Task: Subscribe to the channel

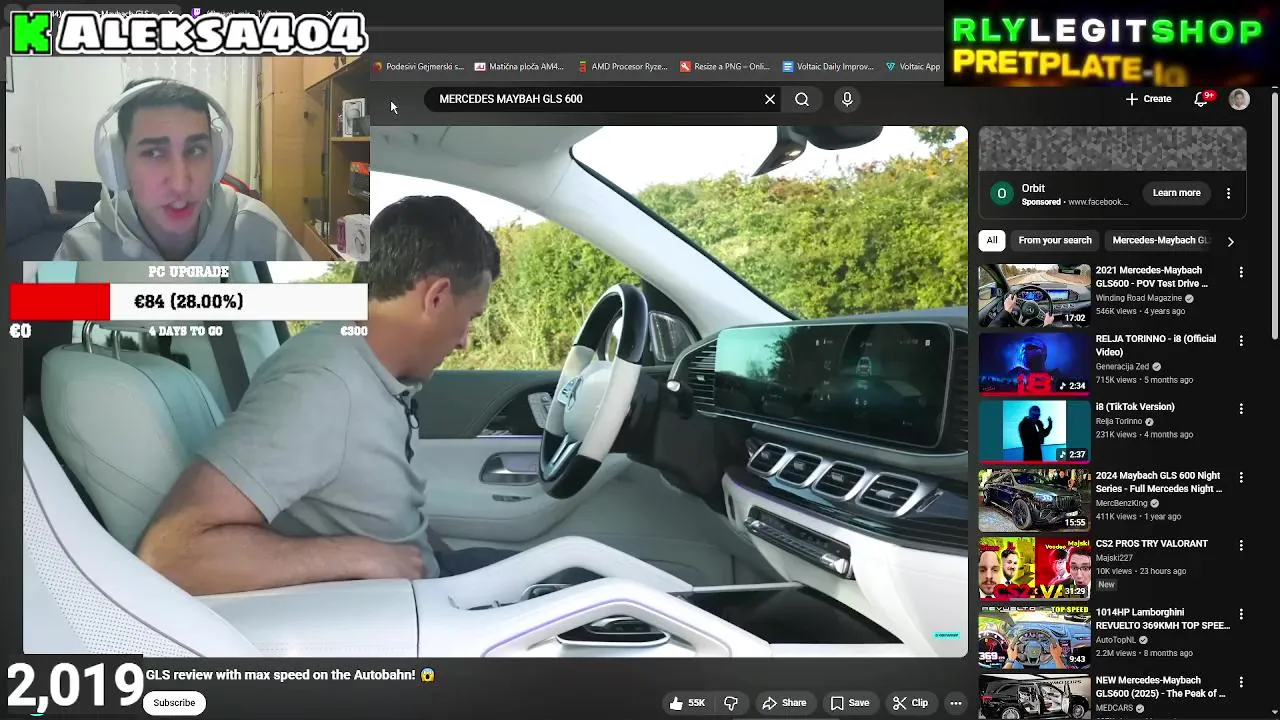Action: 174,703
